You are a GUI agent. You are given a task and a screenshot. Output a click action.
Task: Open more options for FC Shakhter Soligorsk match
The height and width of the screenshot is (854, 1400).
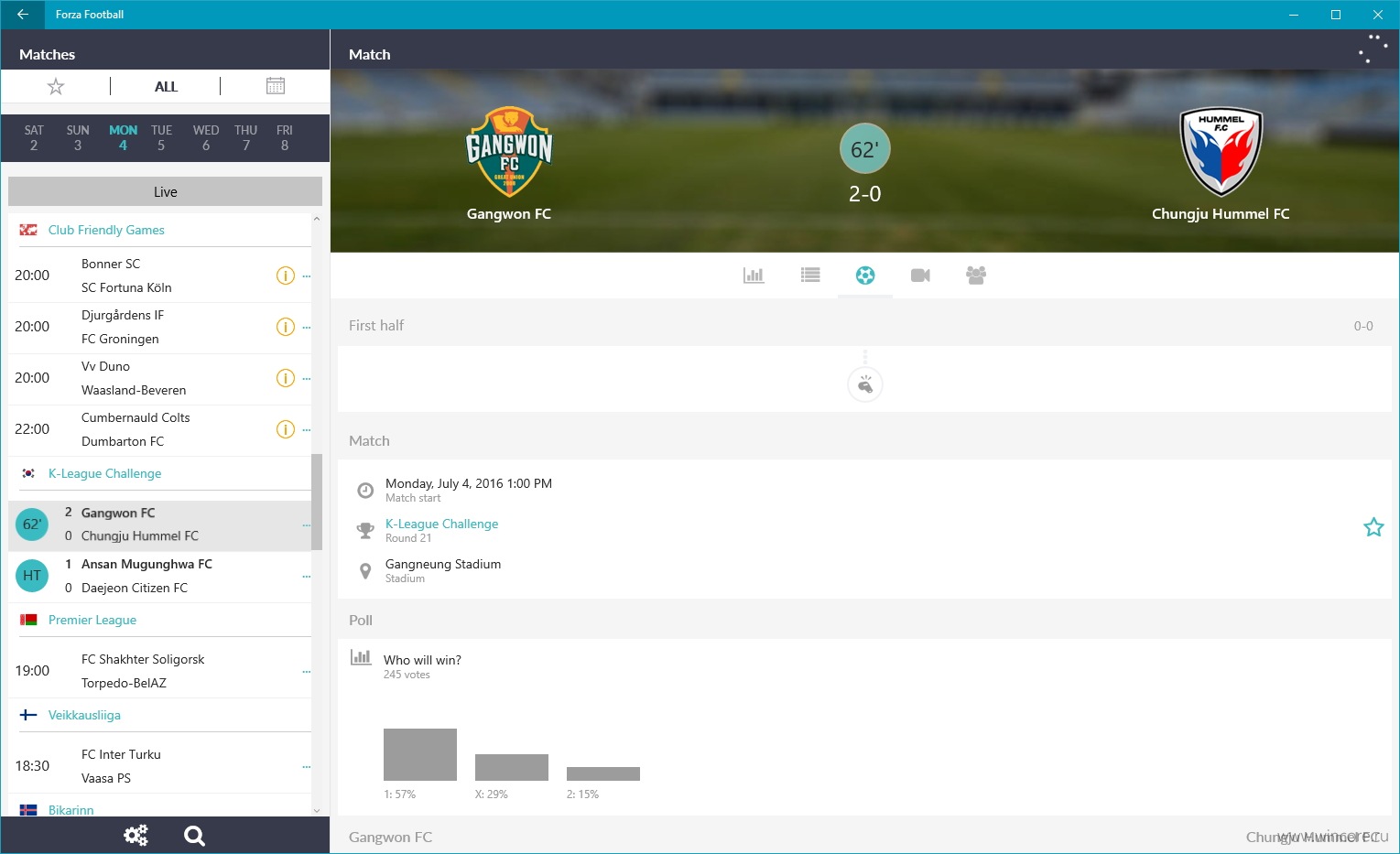tap(307, 672)
